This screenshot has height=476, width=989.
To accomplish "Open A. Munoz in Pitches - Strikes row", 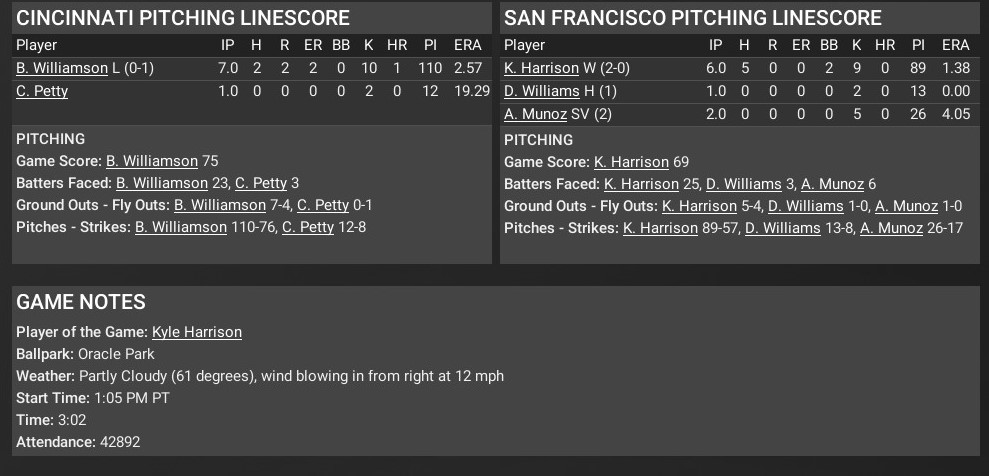I will pyautogui.click(x=891, y=227).
